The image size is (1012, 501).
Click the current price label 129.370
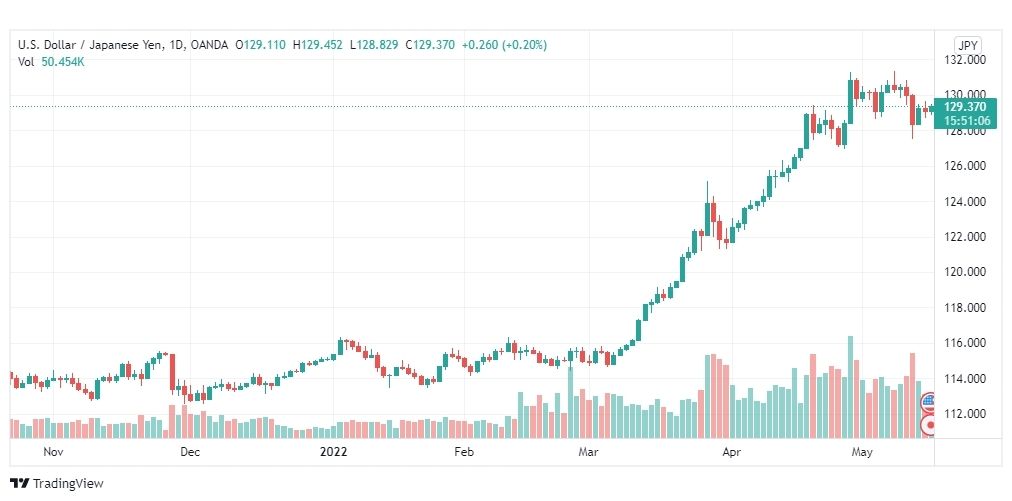(x=964, y=107)
